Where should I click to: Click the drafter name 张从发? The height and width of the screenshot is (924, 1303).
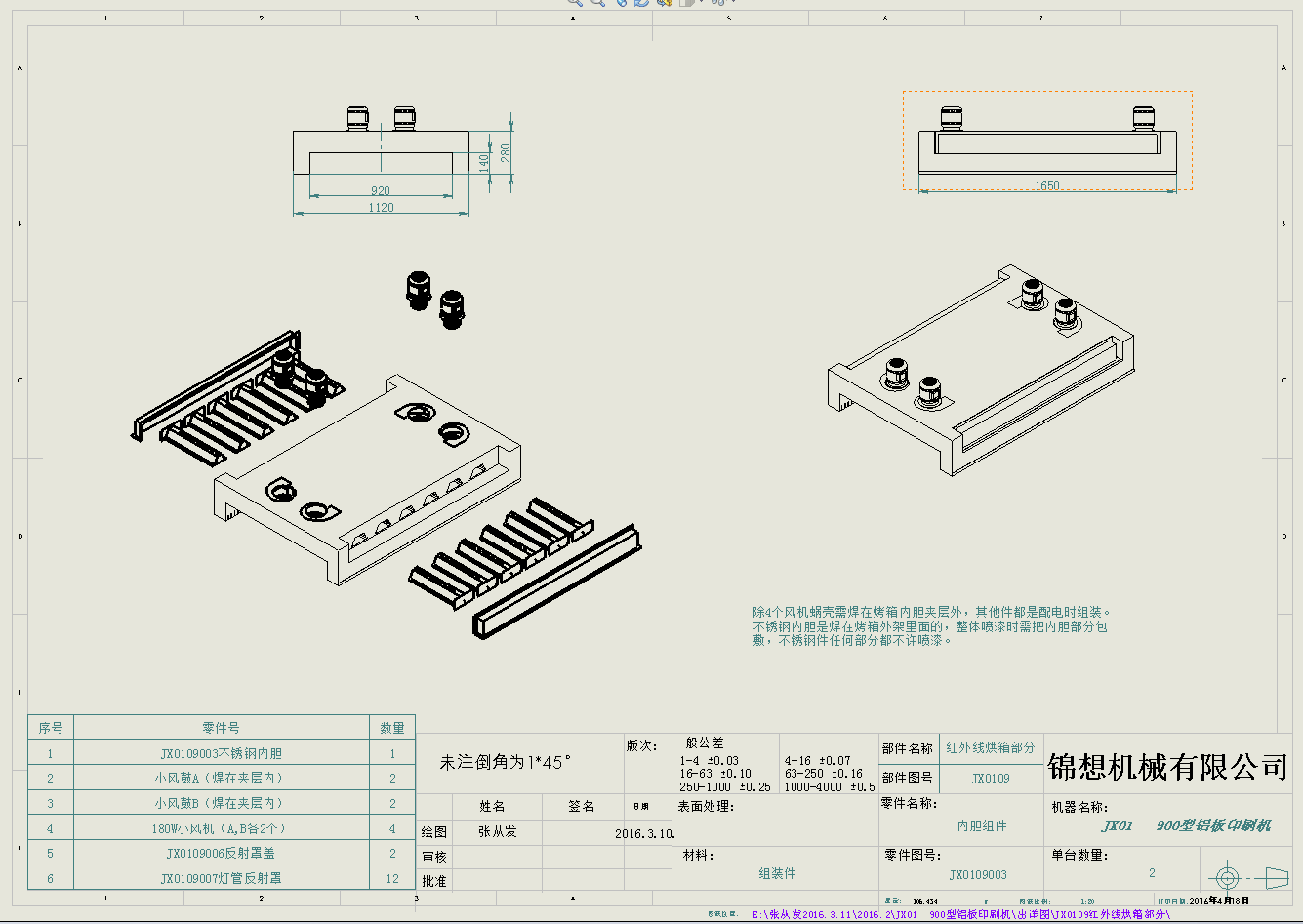tap(498, 832)
